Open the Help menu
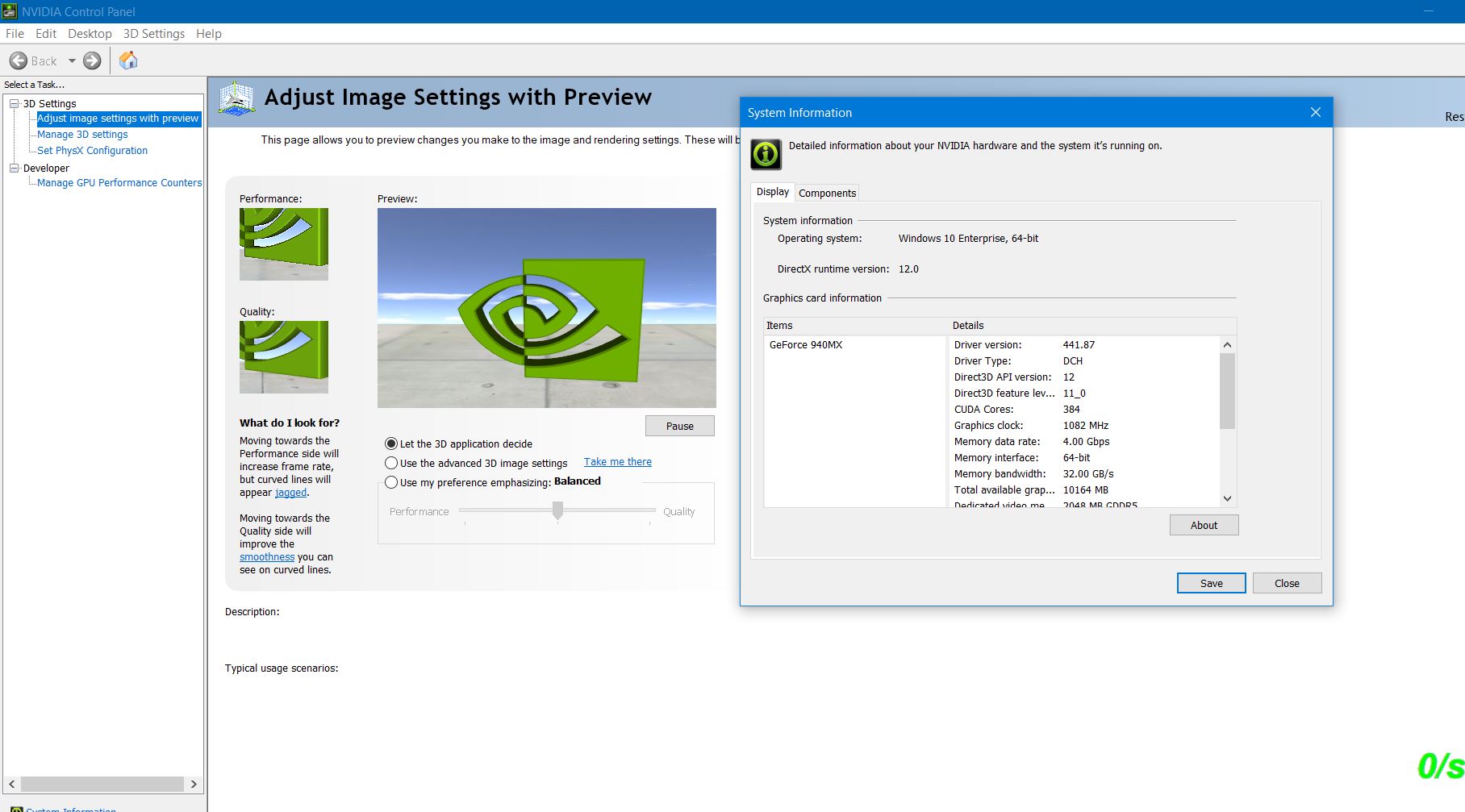1465x812 pixels. pyautogui.click(x=209, y=34)
